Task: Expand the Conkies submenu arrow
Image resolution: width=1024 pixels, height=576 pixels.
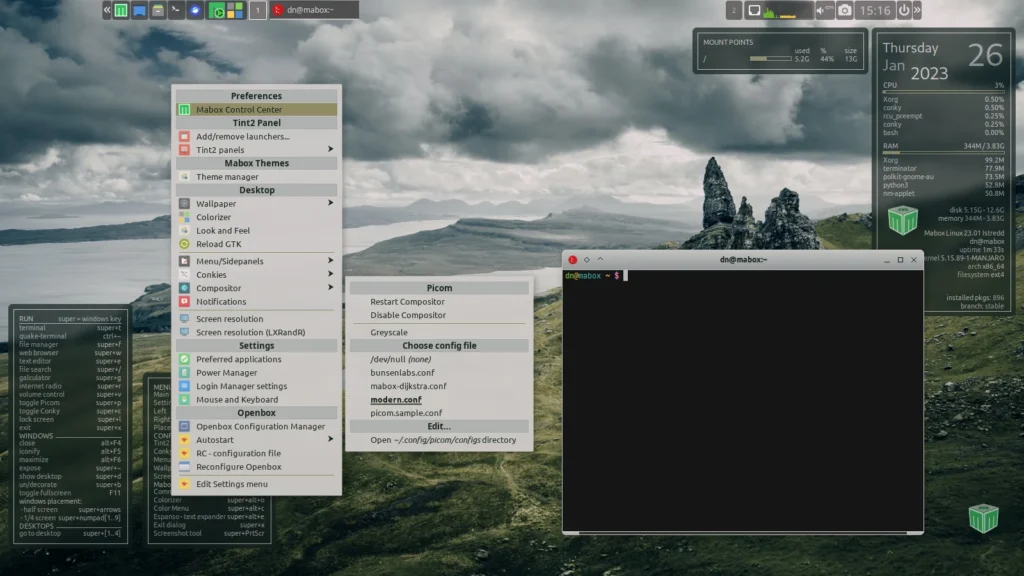Action: 330,274
